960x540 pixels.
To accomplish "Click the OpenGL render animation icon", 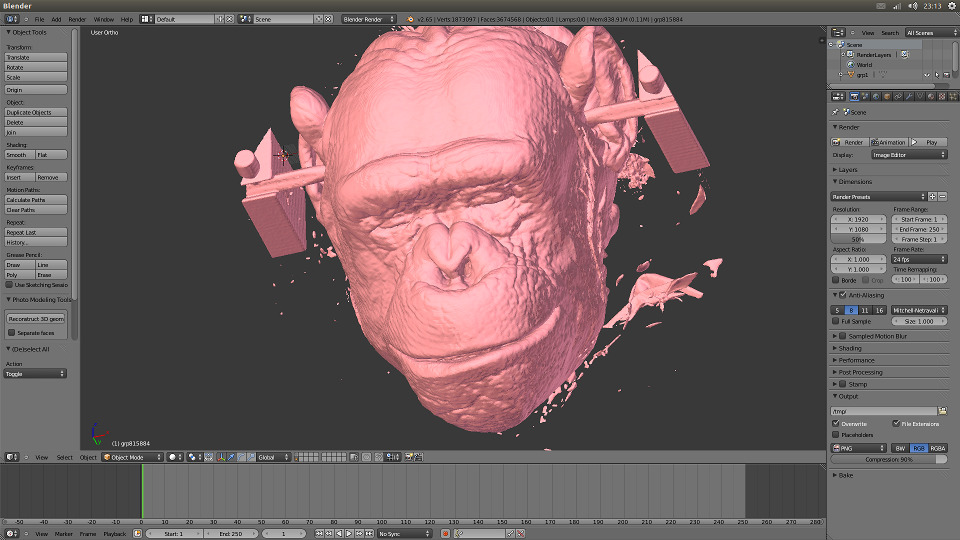I will tap(419, 457).
